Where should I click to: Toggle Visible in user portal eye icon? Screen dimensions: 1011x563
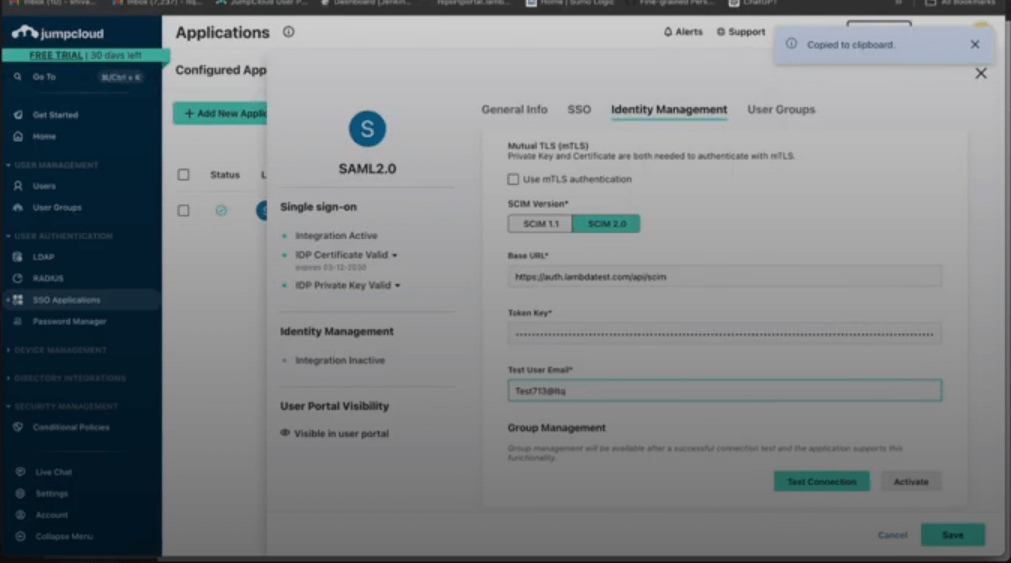pyautogui.click(x=285, y=433)
